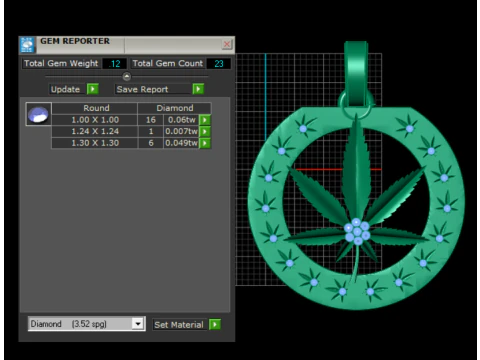Click the Gem Reporter panel logo icon
The image size is (480, 360).
tap(27, 45)
